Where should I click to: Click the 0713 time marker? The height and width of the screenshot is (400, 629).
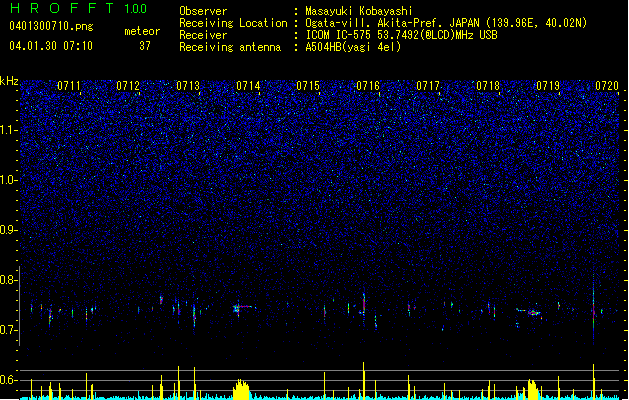188,86
